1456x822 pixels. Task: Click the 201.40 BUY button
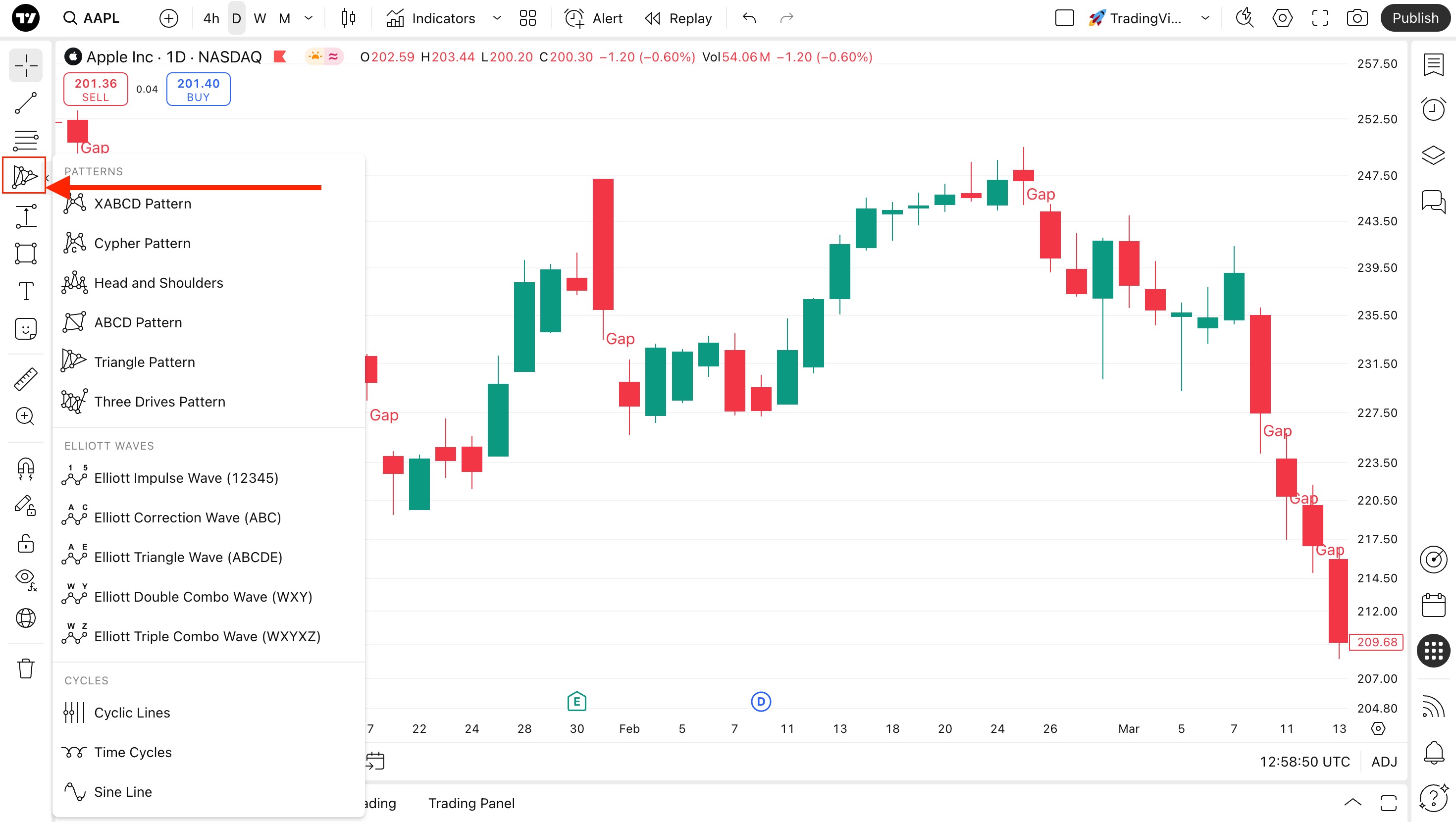pyautogui.click(x=199, y=89)
